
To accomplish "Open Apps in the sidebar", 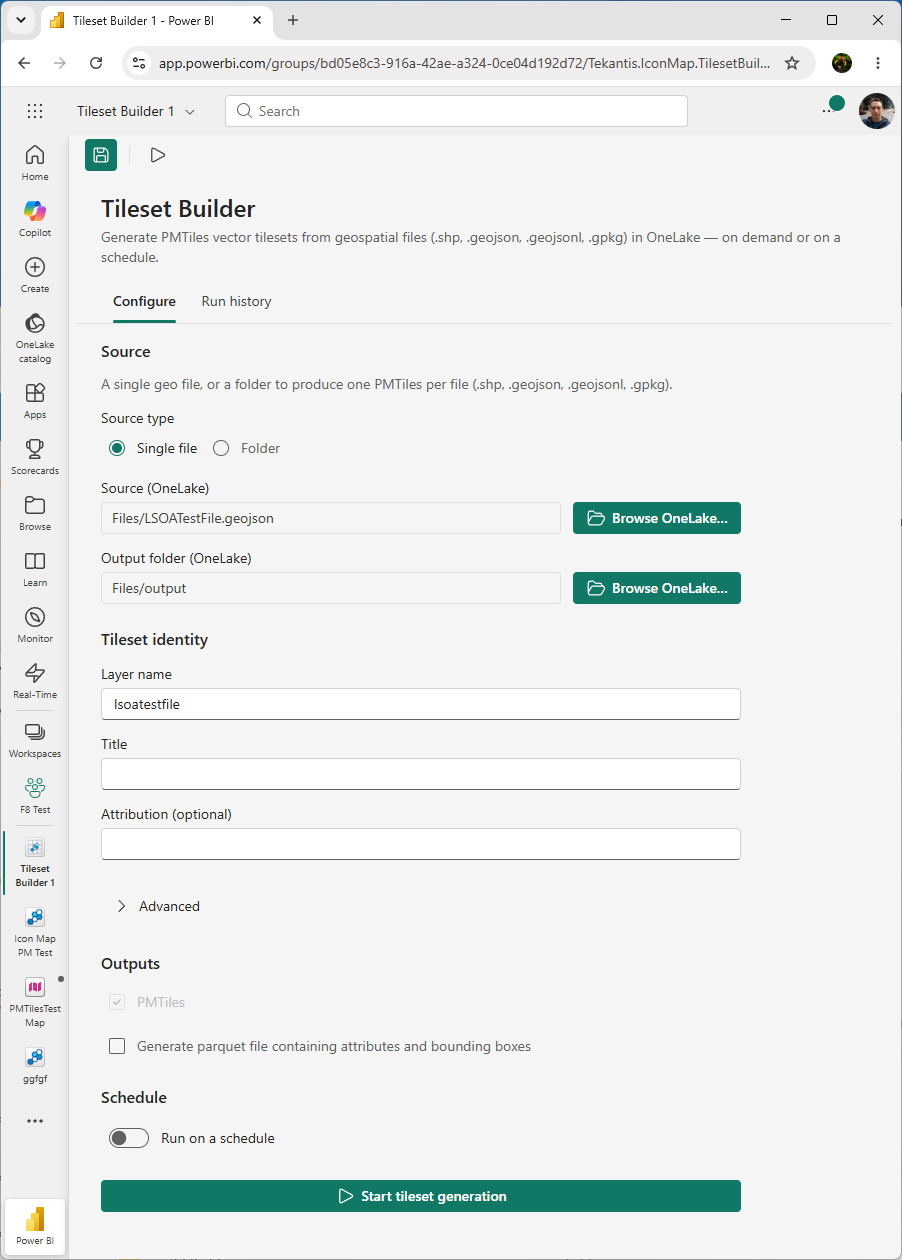I will (35, 400).
